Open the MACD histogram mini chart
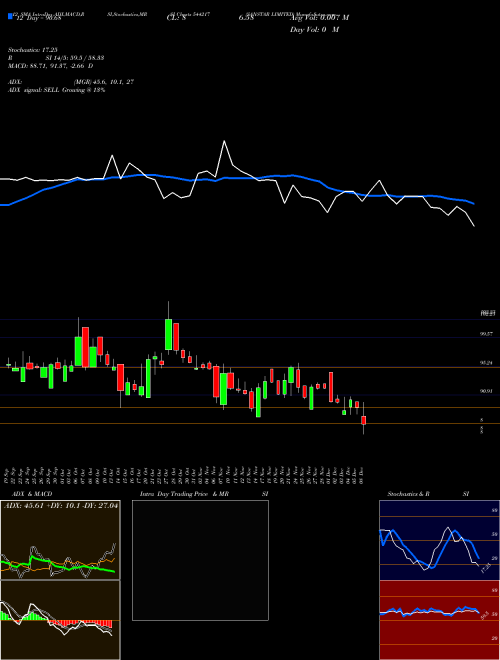 pyautogui.click(x=60, y=620)
